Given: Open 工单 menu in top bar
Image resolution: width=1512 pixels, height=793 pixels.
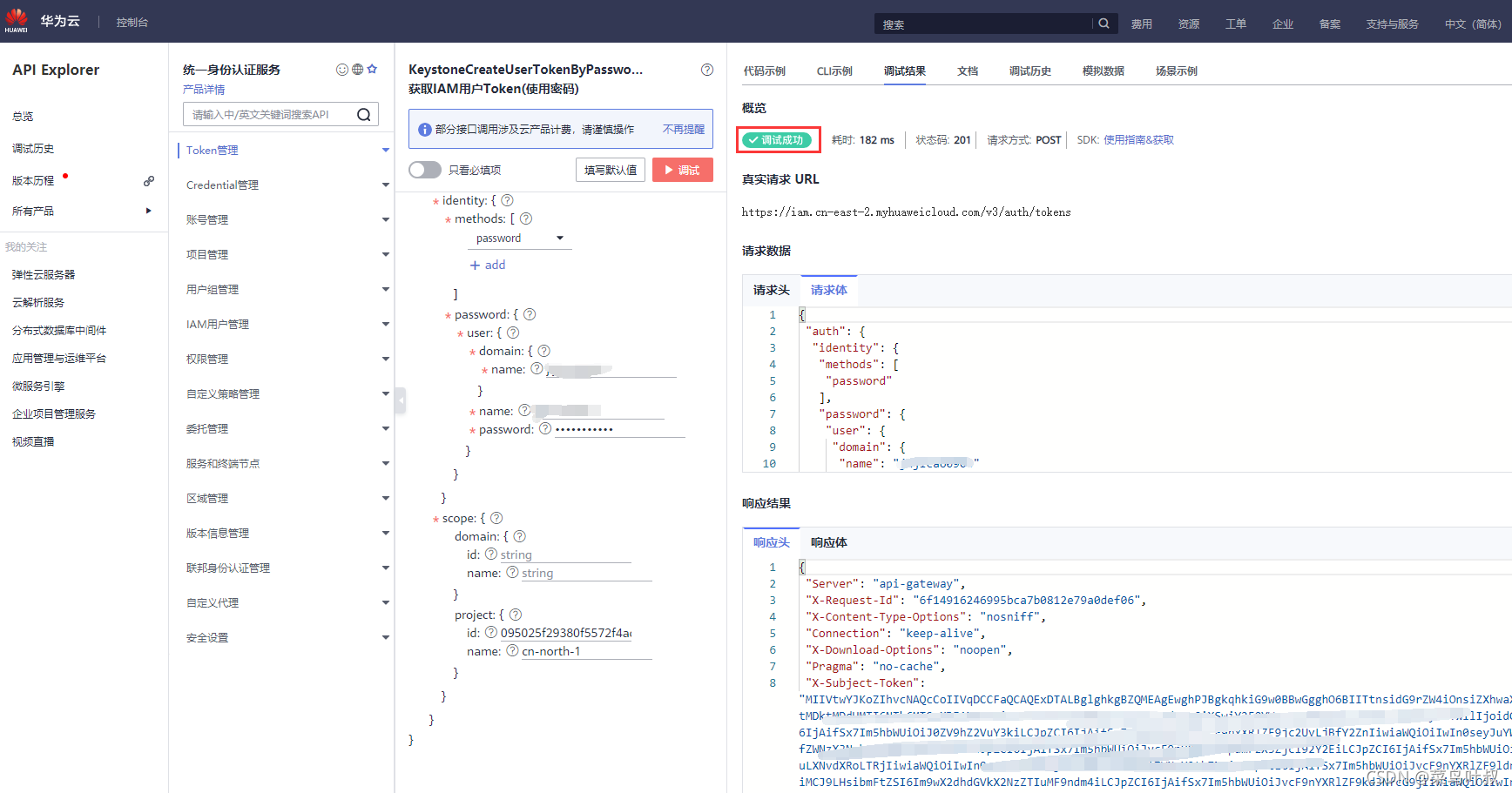Looking at the screenshot, I should [x=1236, y=24].
